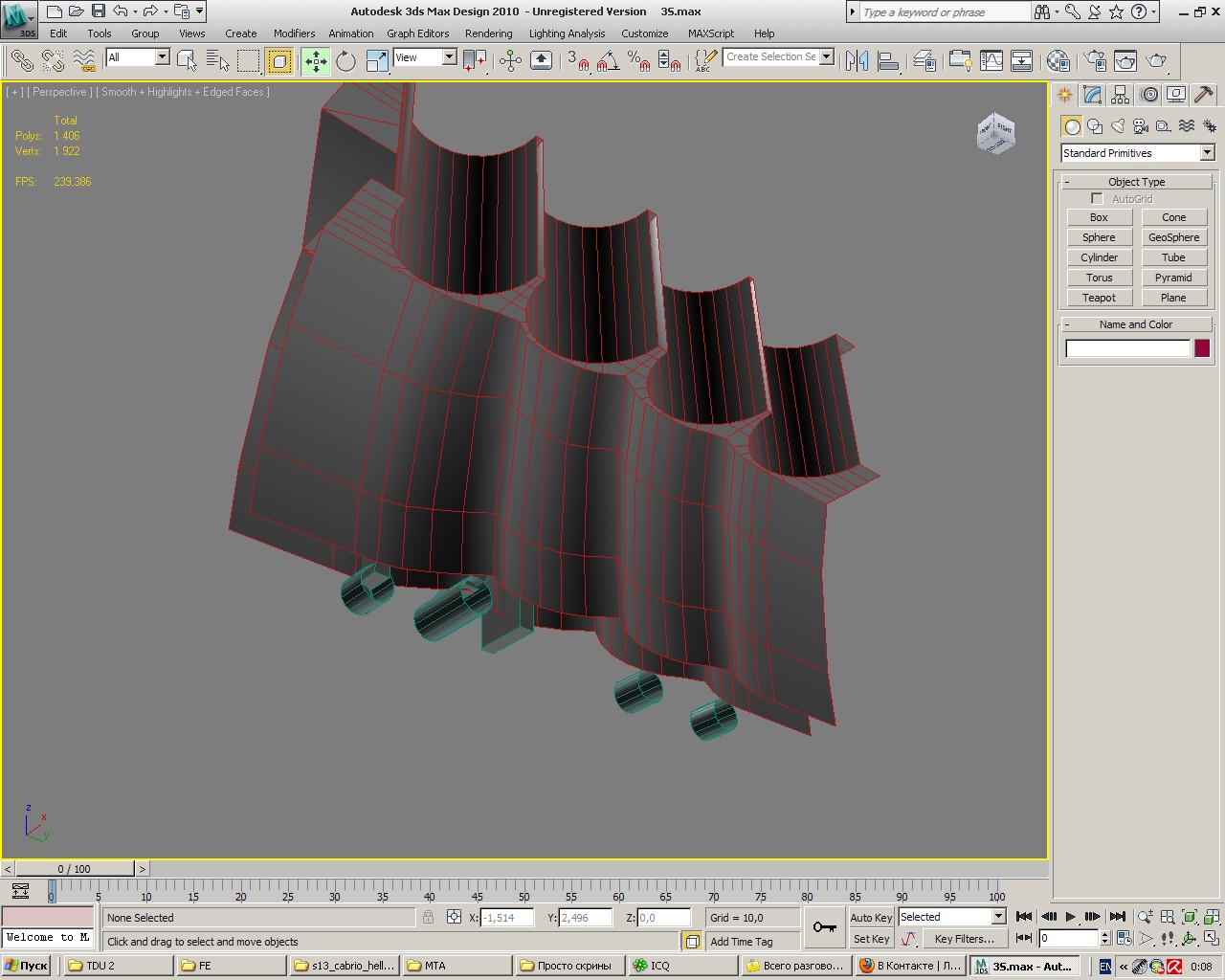Open the Rendering menu
Image resolution: width=1225 pixels, height=980 pixels.
tap(488, 33)
